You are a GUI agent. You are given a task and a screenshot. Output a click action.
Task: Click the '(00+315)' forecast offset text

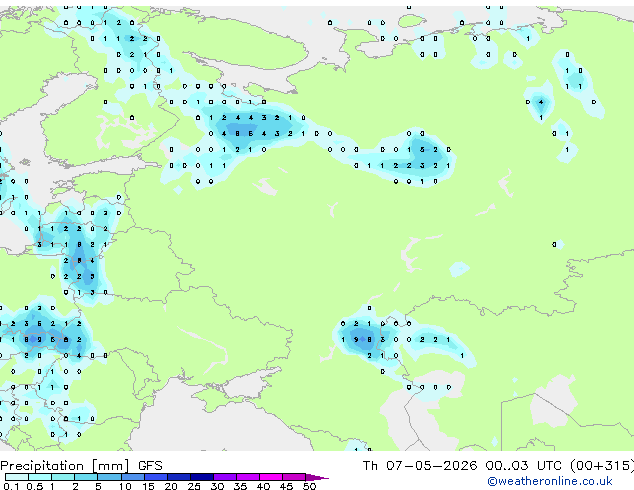pyautogui.click(x=602, y=466)
